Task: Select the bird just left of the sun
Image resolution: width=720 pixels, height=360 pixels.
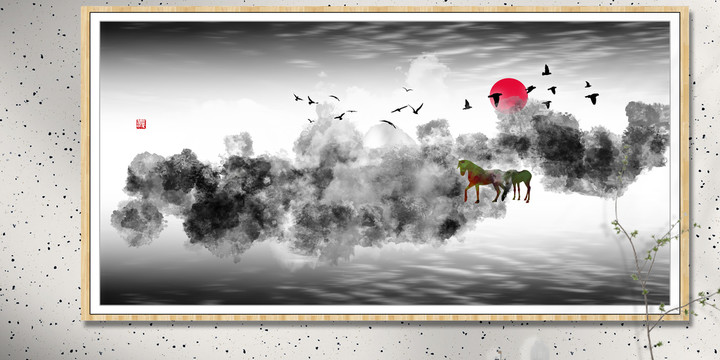Action: click(x=467, y=105)
